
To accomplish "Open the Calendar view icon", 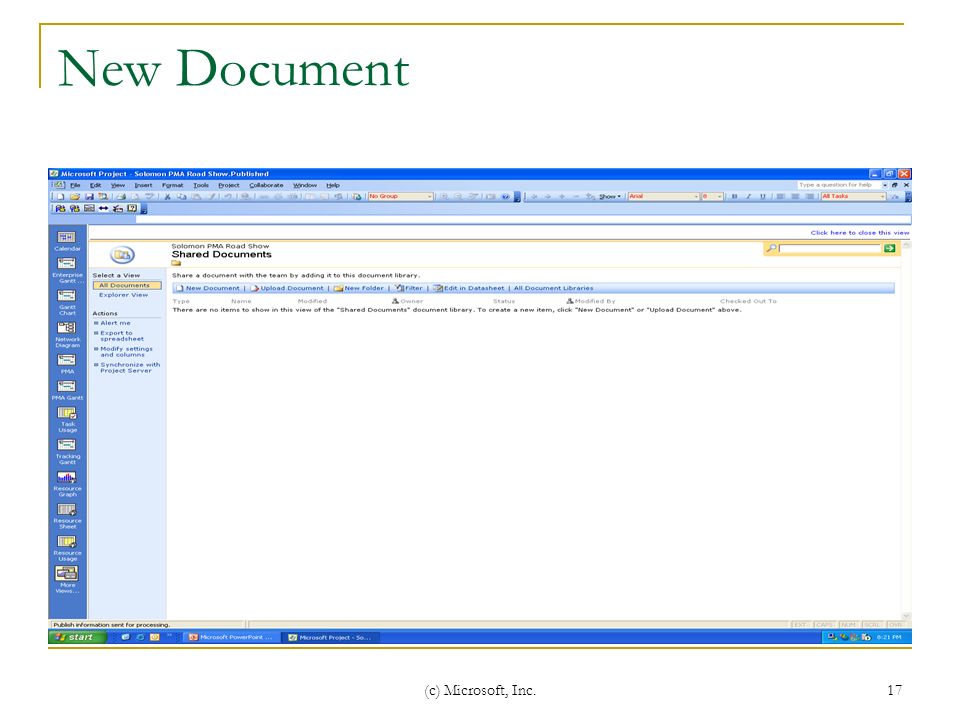I will click(66, 237).
